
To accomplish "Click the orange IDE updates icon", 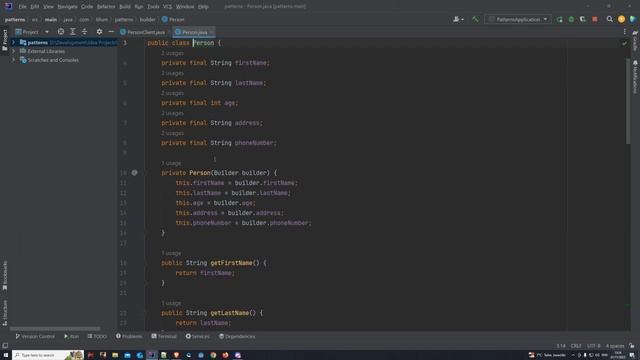I will coord(621,19).
